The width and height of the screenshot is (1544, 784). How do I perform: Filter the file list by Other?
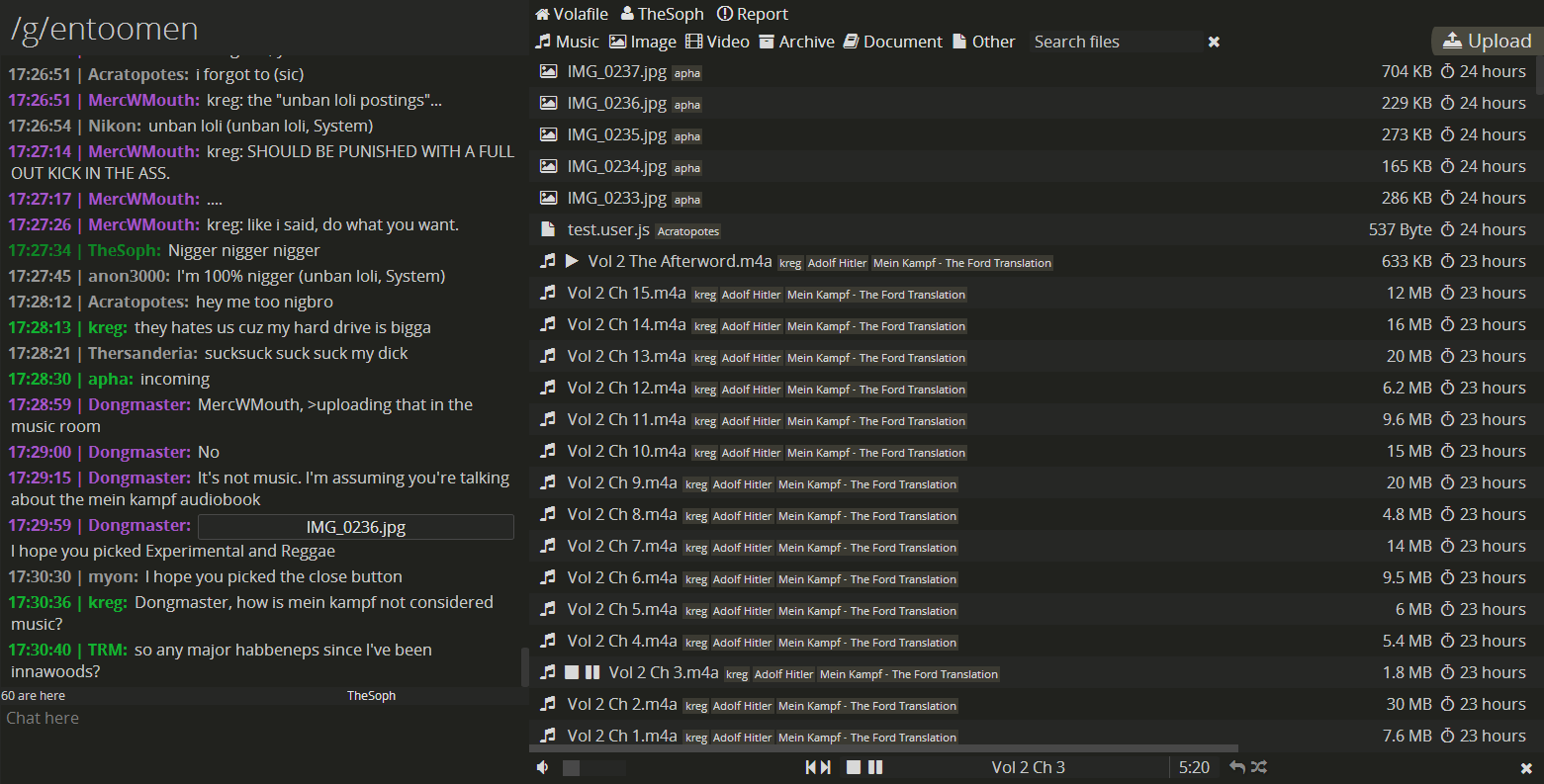pyautogui.click(x=983, y=42)
